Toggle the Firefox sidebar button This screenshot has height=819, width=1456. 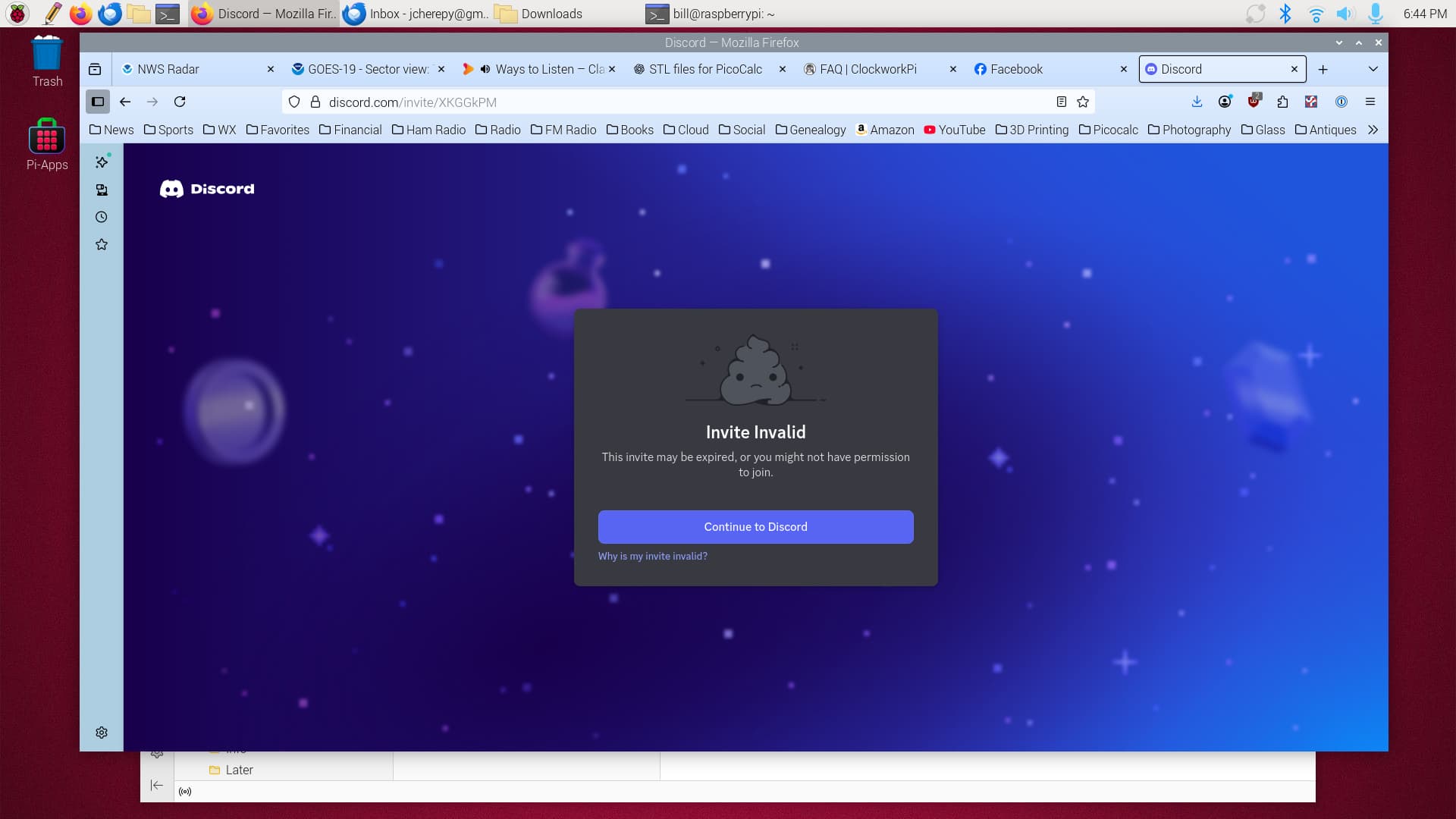[x=98, y=102]
